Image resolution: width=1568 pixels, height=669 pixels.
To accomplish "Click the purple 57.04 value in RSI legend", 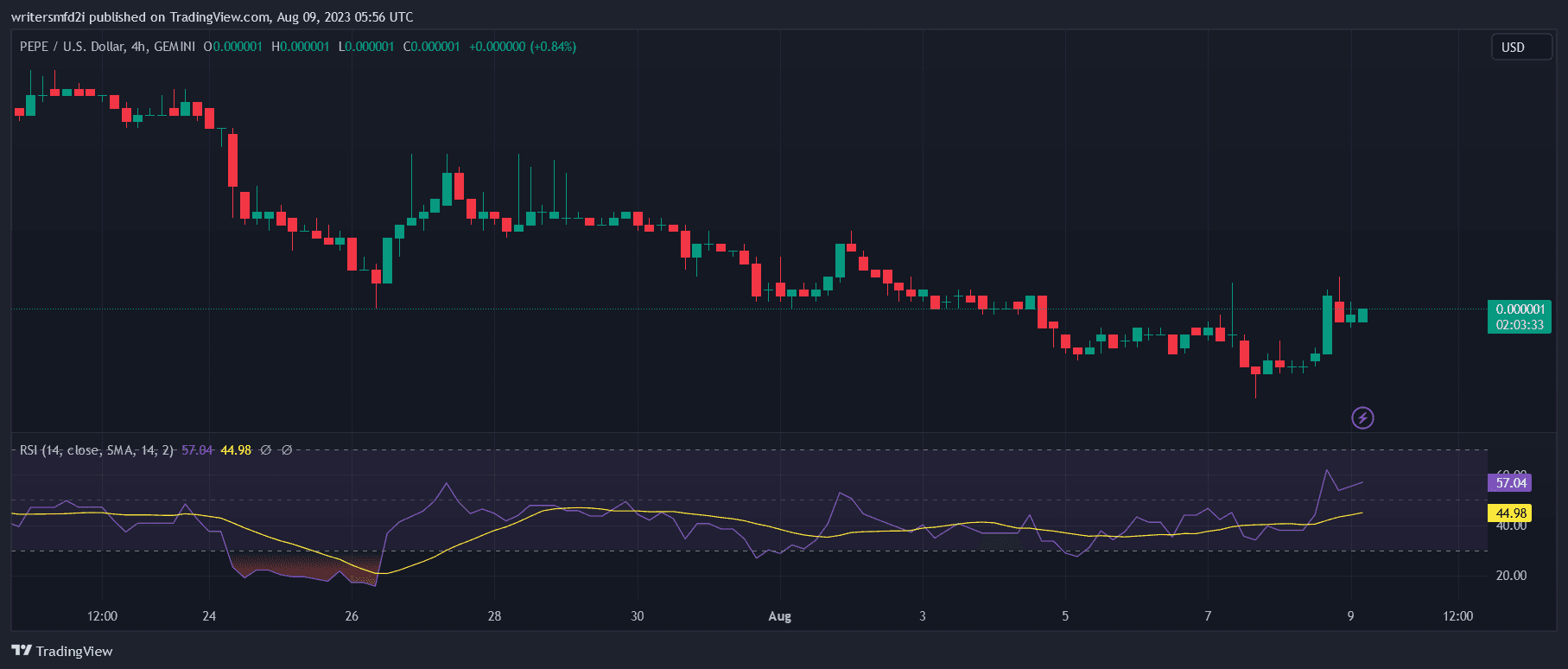I will click(197, 450).
